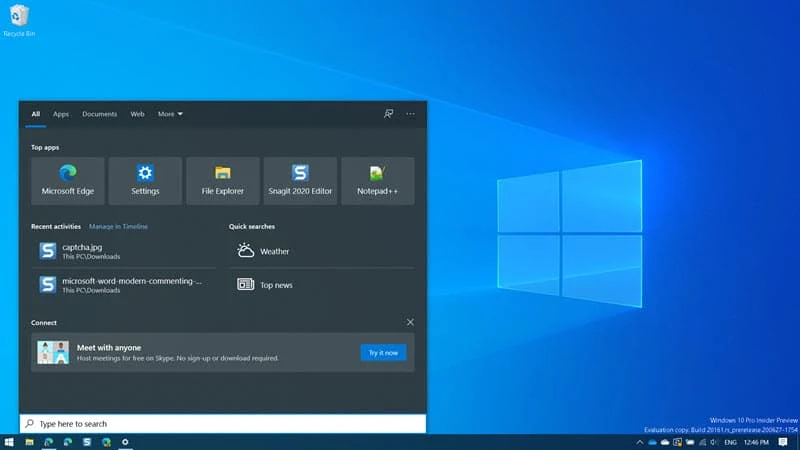
Task: Open recent file microsoft-word-modern-commenting
Action: pyautogui.click(x=123, y=285)
